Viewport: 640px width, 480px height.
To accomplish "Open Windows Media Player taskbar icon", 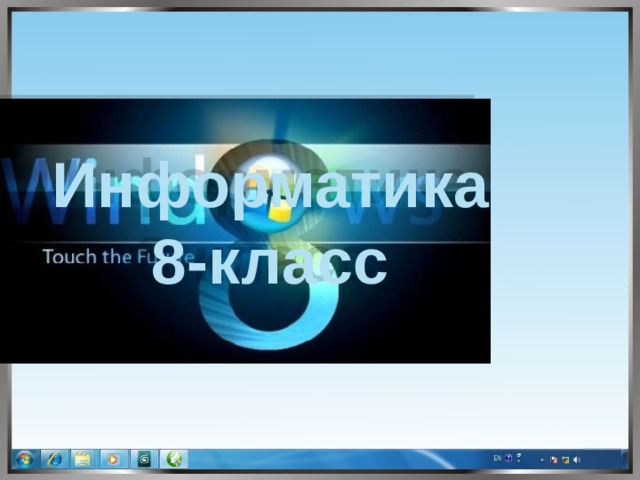I will (x=113, y=459).
